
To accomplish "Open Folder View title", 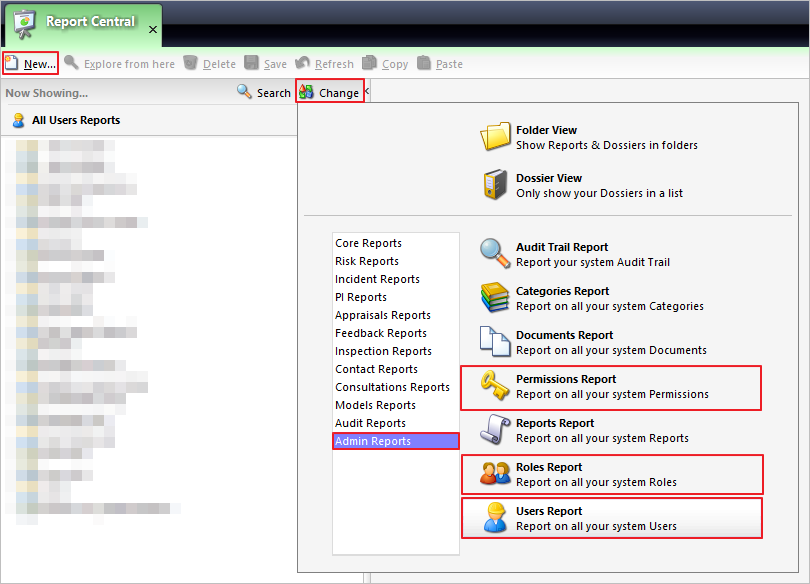I will point(547,130).
